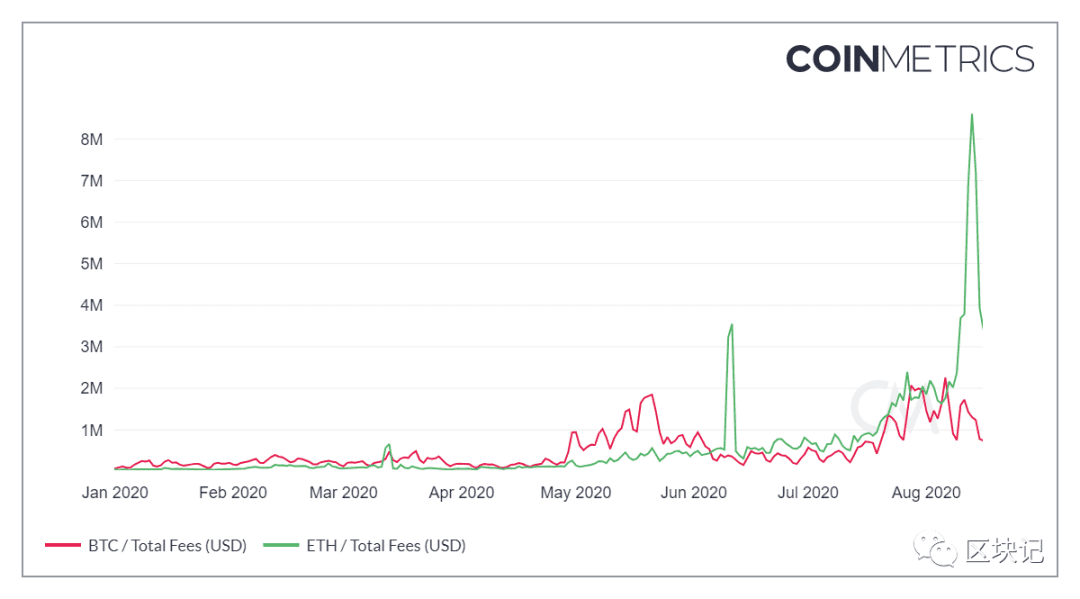Screen dimensions: 1080x599
Task: Toggle the BTC / Total Fees legend entry
Action: [146, 545]
